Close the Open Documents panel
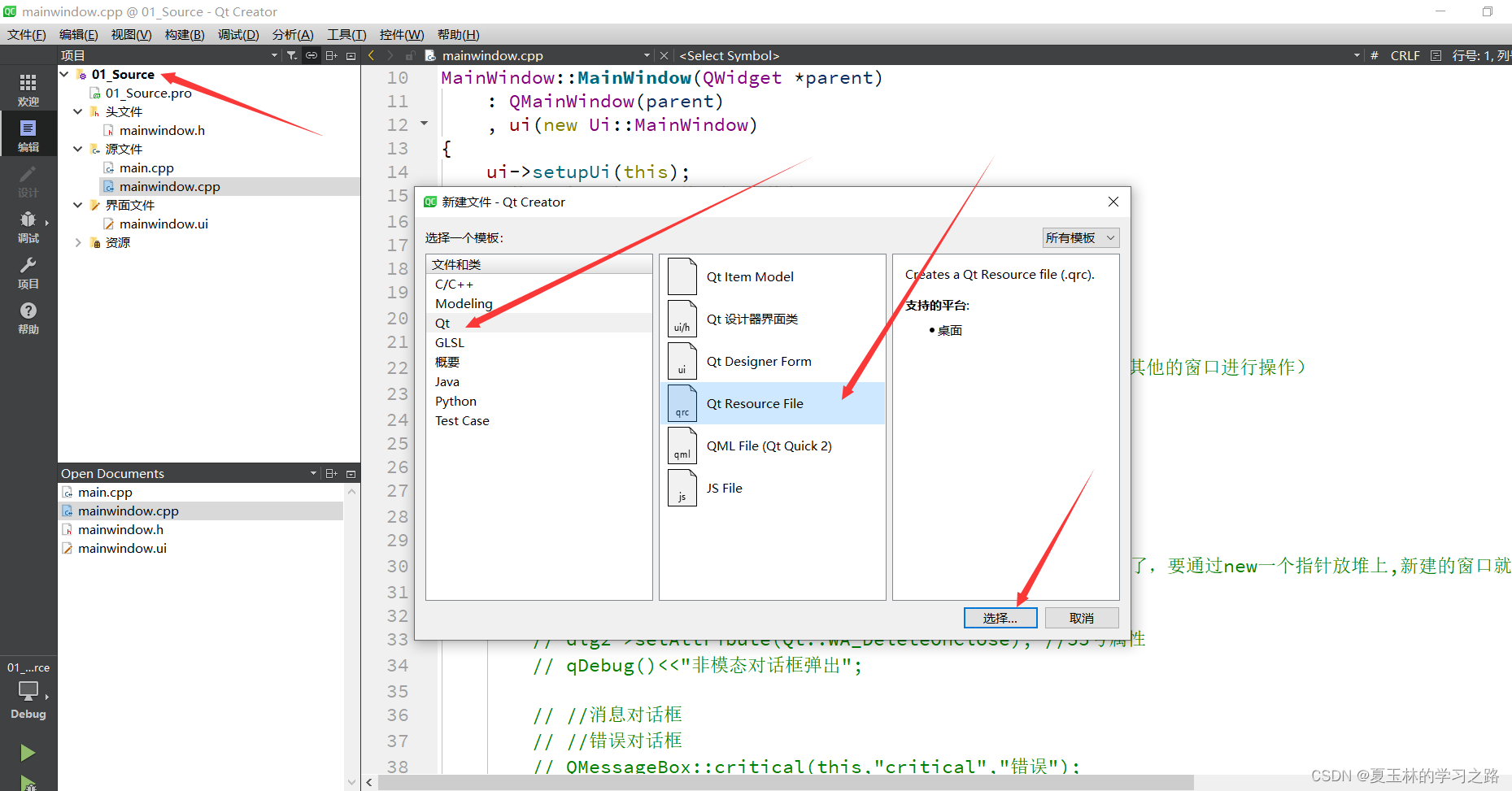The image size is (1512, 791). point(351,473)
